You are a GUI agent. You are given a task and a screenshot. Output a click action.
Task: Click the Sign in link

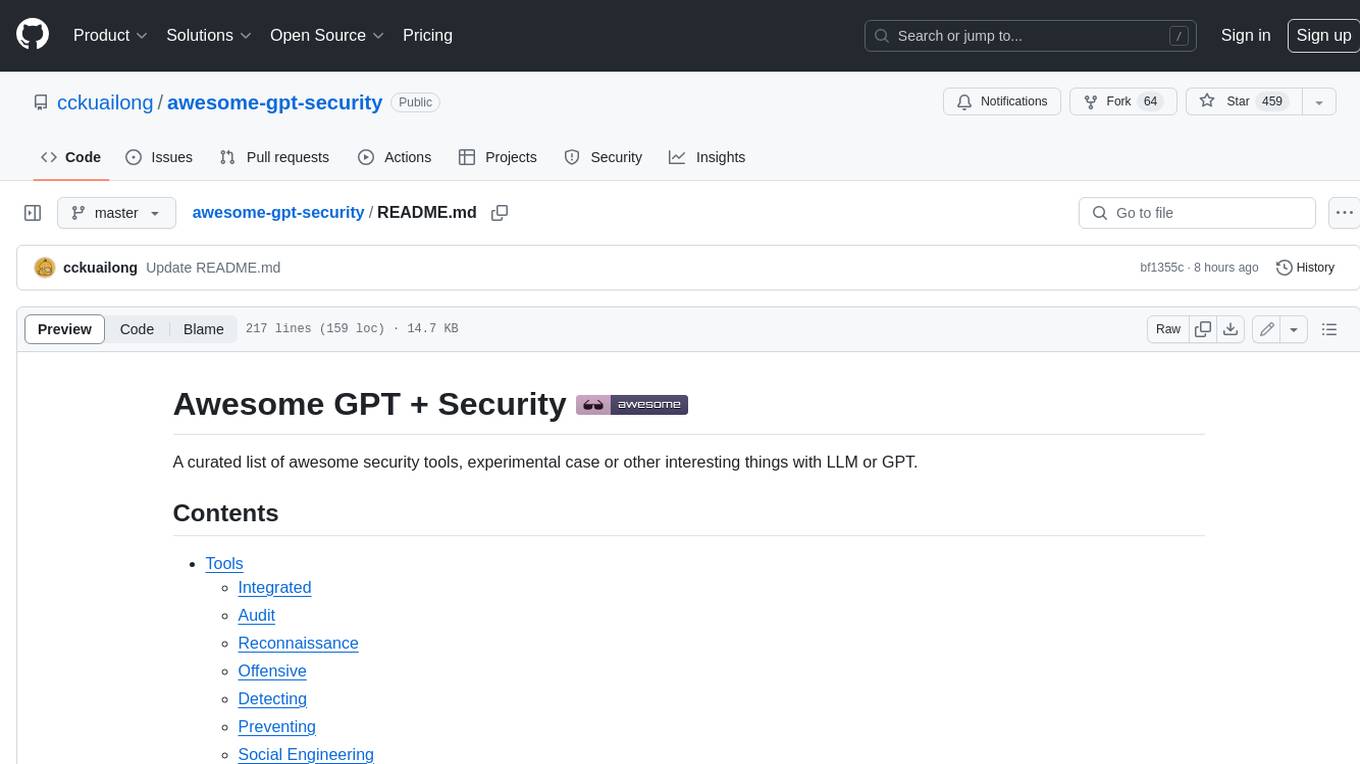(x=1245, y=35)
